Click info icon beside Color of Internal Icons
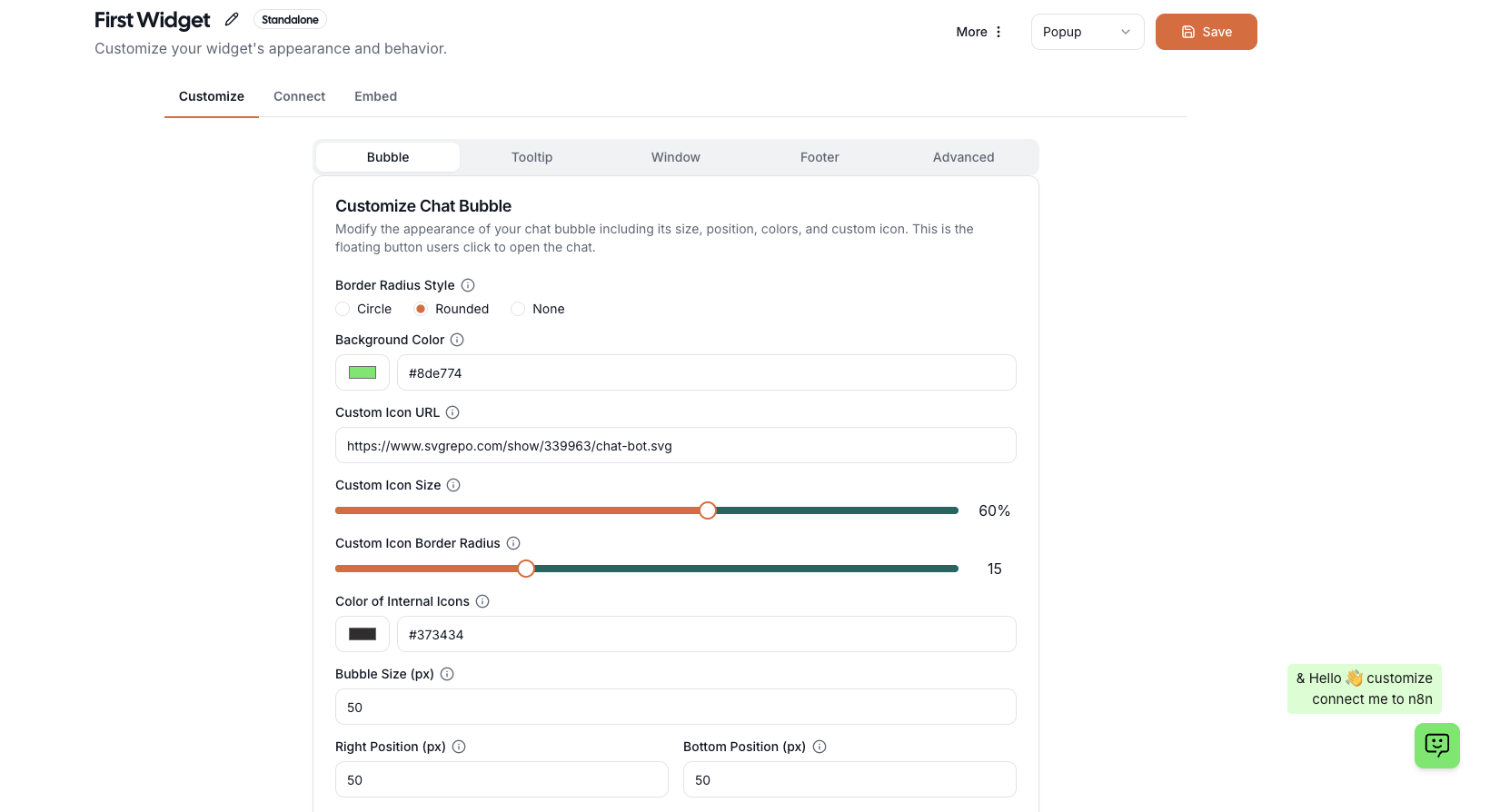This screenshot has width=1500, height=812. click(482, 601)
